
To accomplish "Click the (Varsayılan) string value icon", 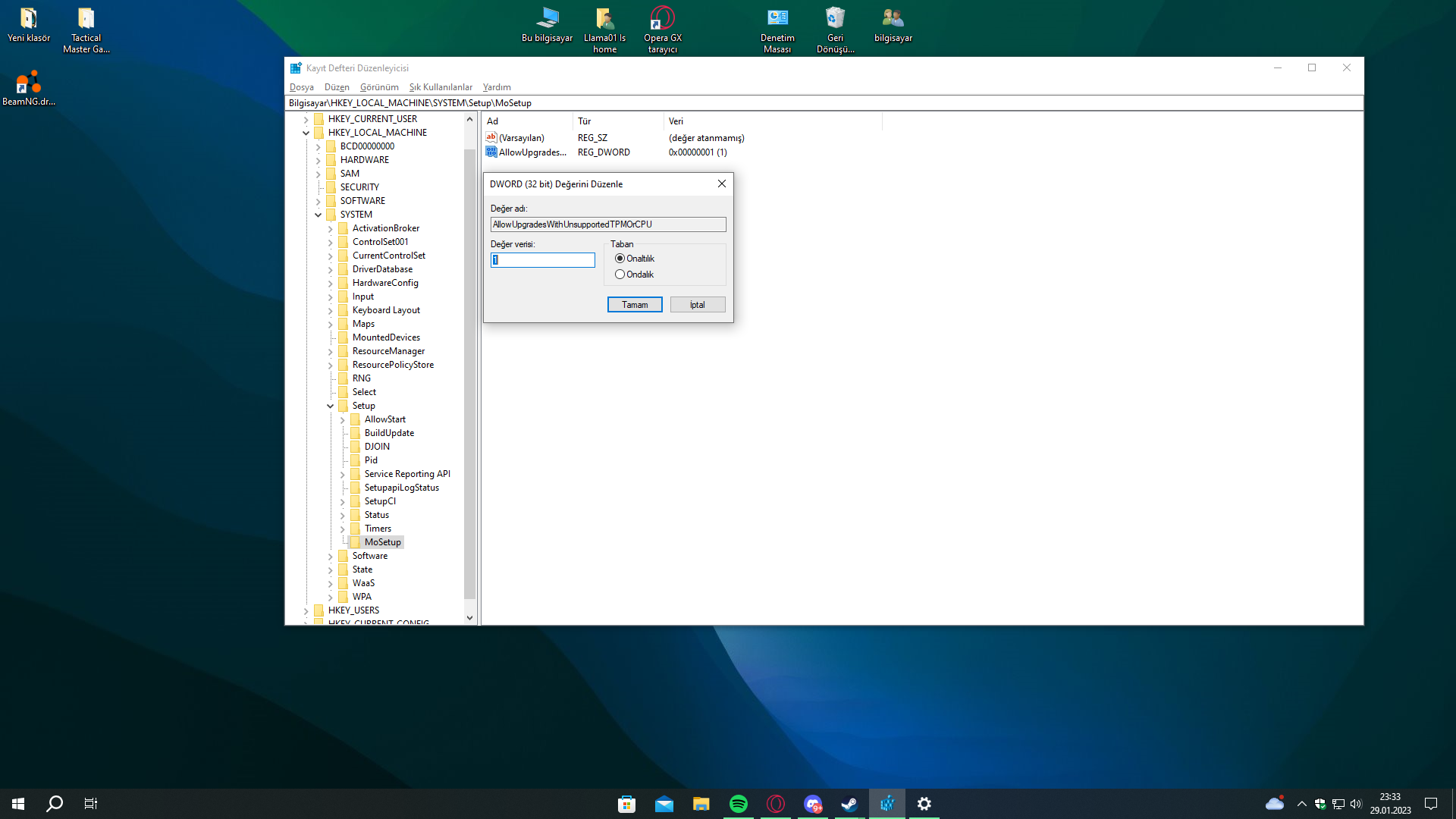I will [x=491, y=138].
